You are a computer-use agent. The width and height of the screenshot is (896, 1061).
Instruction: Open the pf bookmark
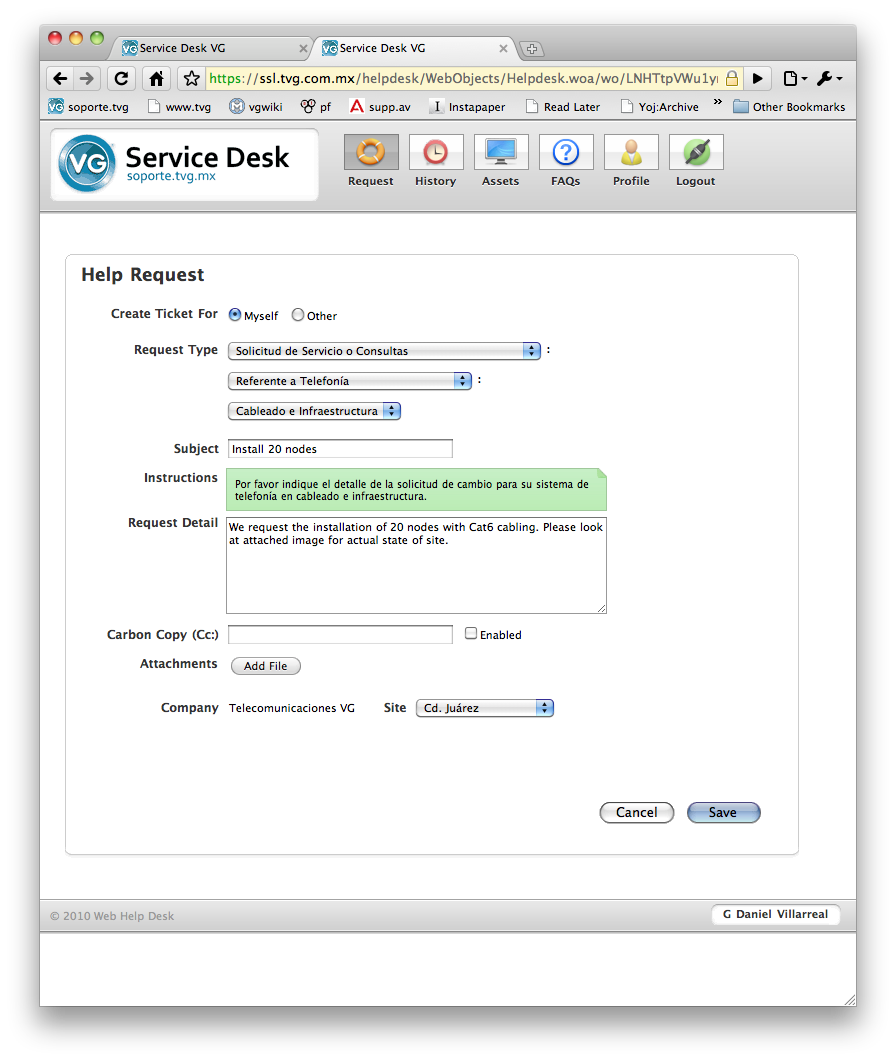pyautogui.click(x=316, y=107)
